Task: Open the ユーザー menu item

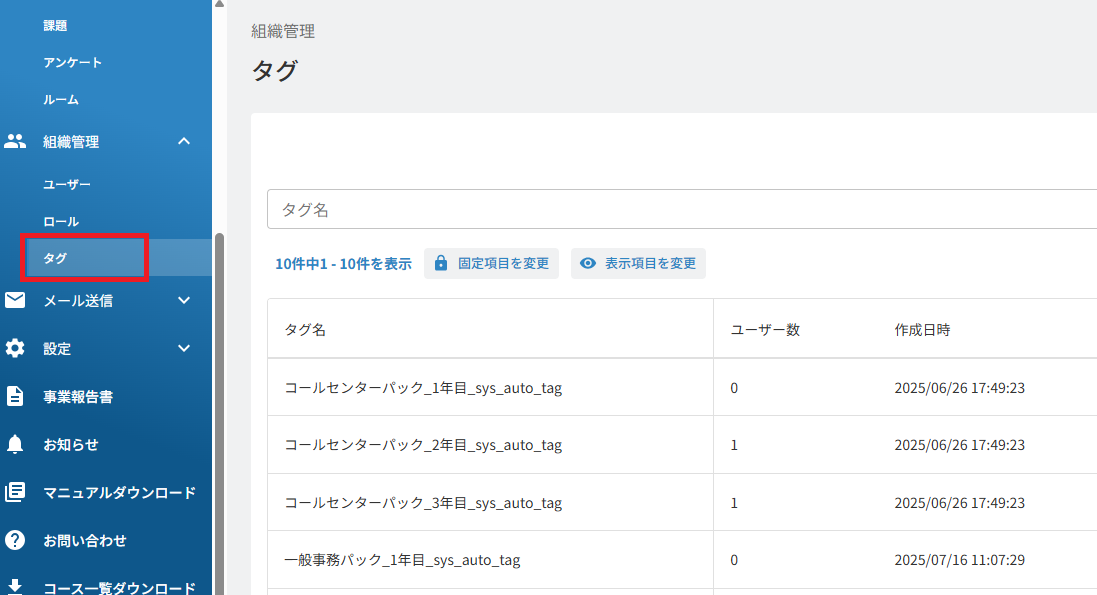Action: (67, 185)
